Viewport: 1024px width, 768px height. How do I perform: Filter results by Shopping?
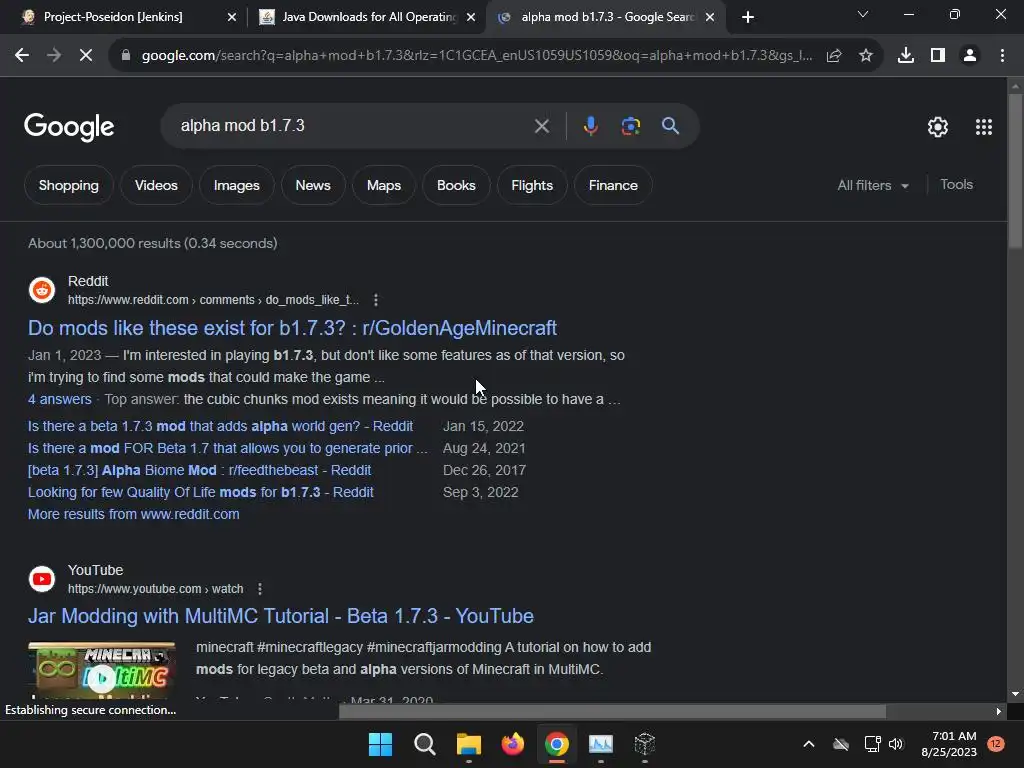pyautogui.click(x=69, y=185)
